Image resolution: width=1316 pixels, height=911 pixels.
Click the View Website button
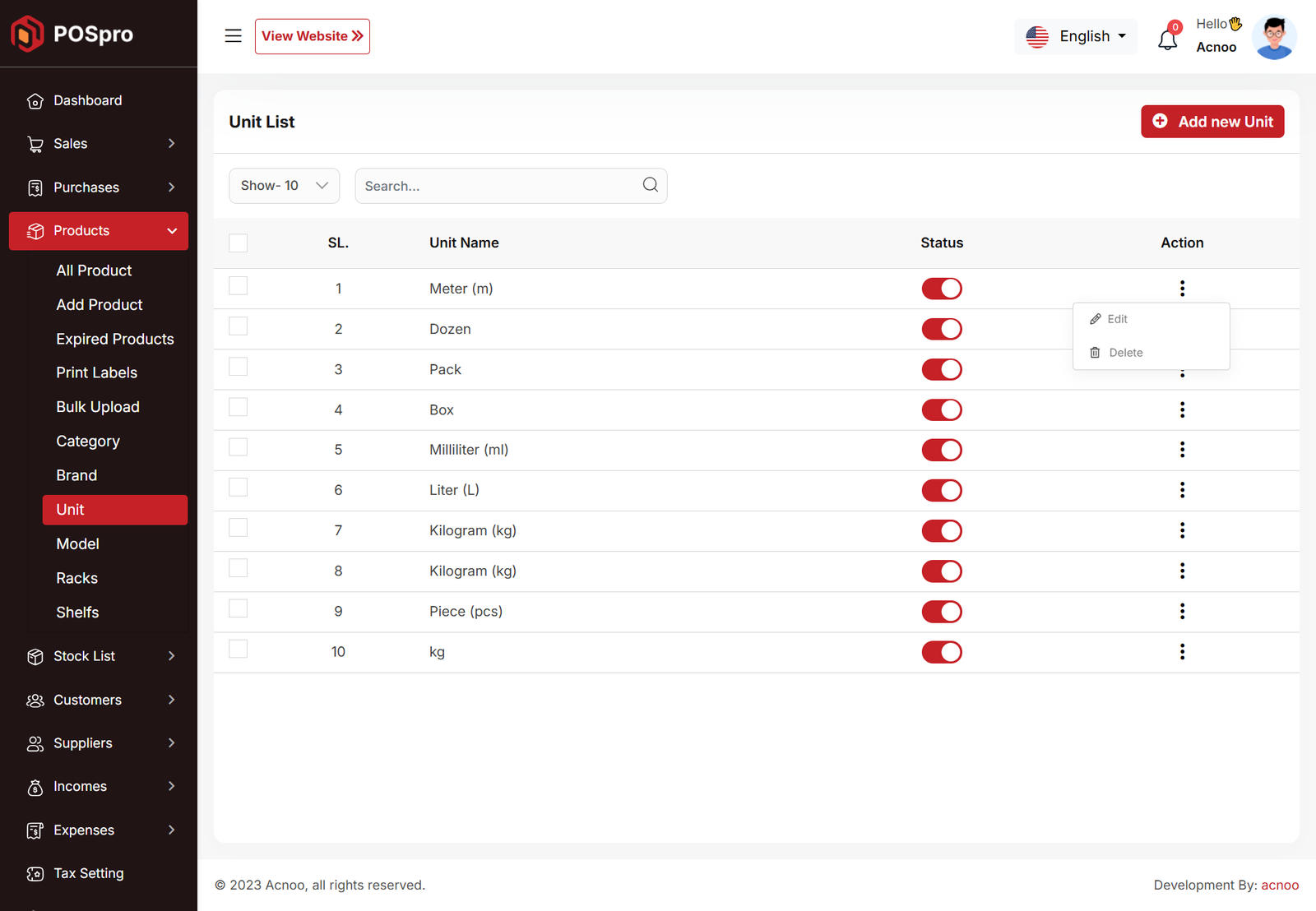pos(312,36)
